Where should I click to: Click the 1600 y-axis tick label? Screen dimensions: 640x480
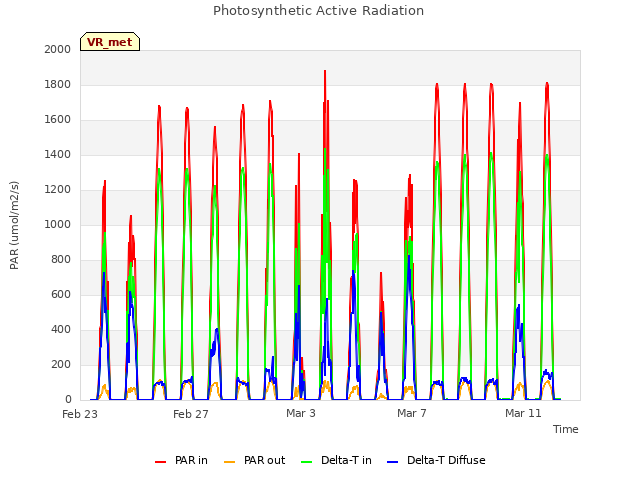pos(58,120)
